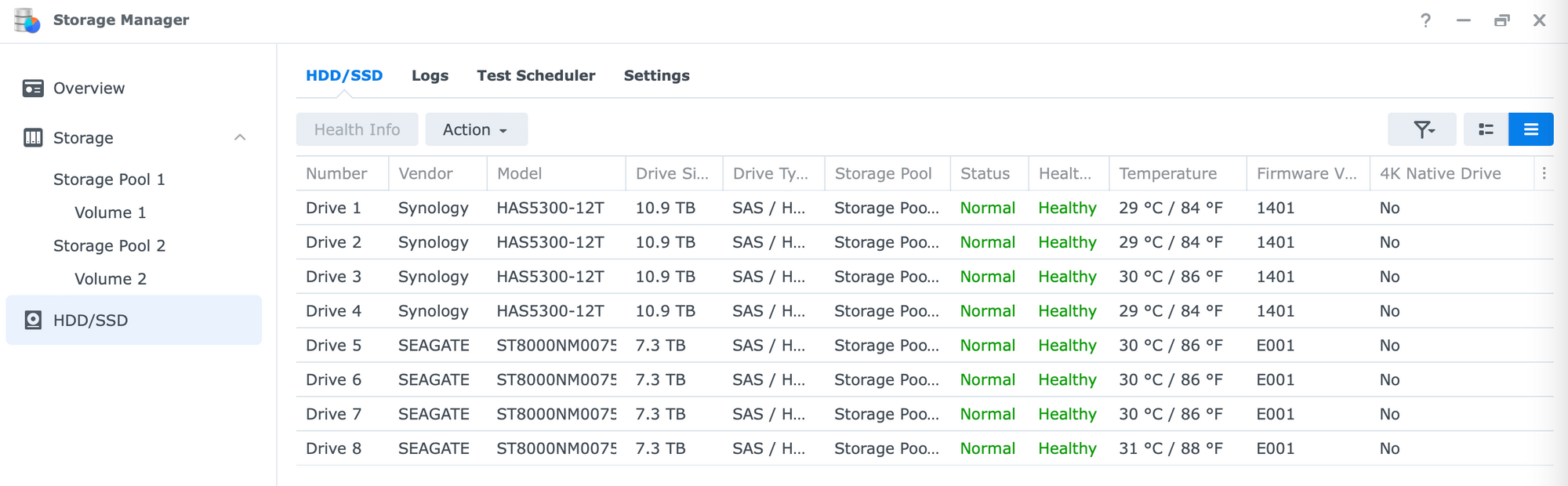Open the help question mark icon
1568x486 pixels.
tap(1425, 20)
